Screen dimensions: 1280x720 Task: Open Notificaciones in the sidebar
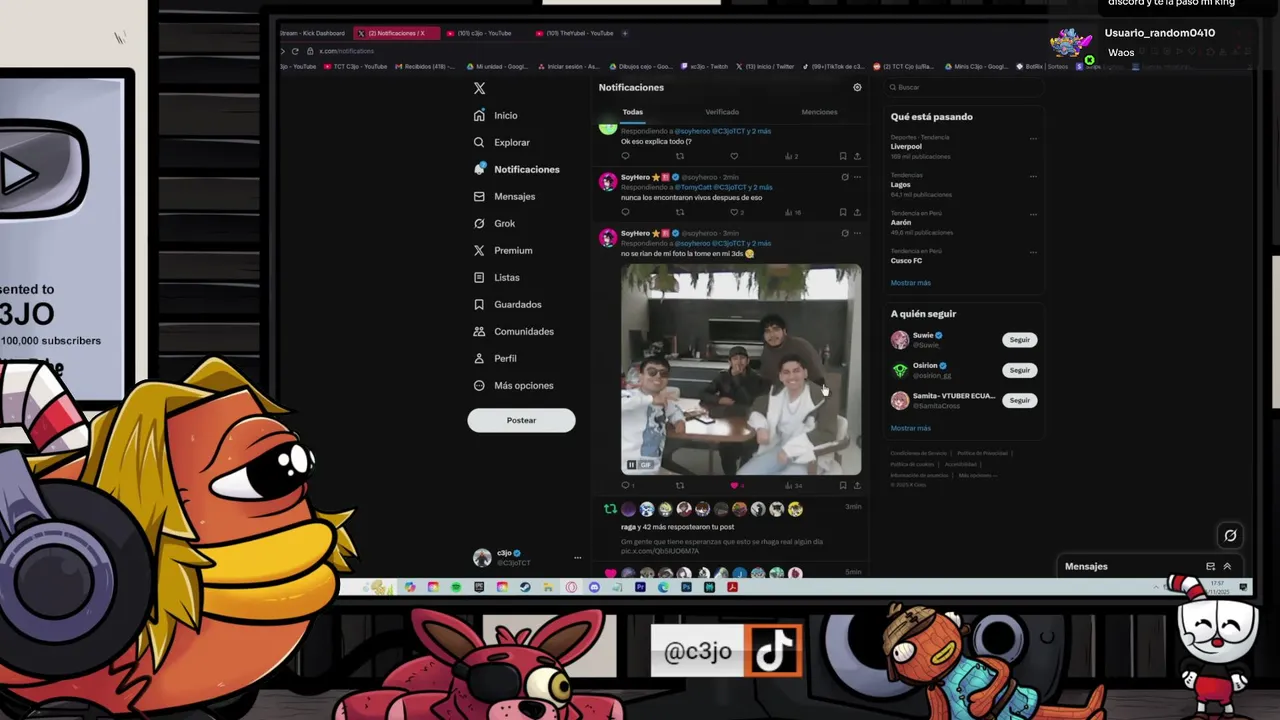pos(517,169)
